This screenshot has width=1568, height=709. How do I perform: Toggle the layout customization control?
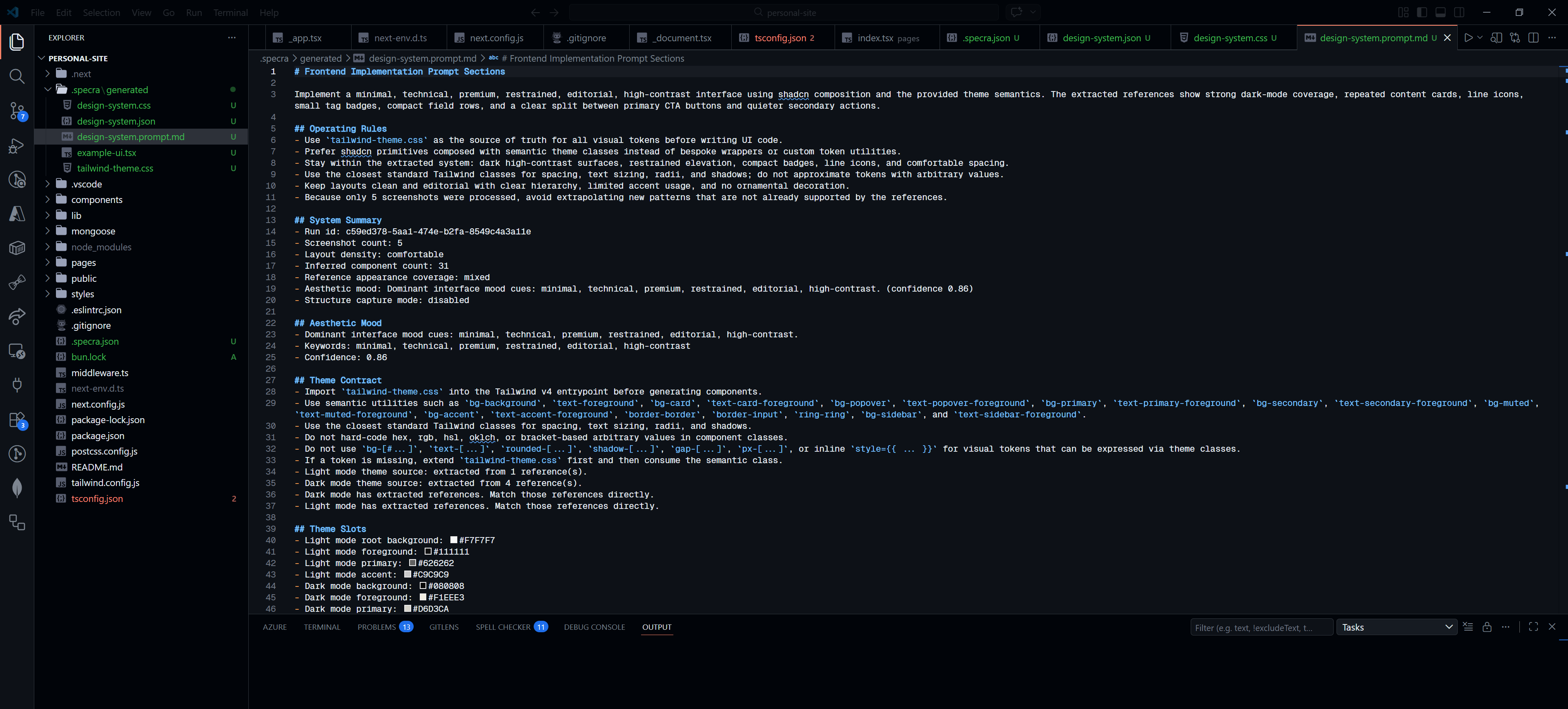coord(1404,12)
